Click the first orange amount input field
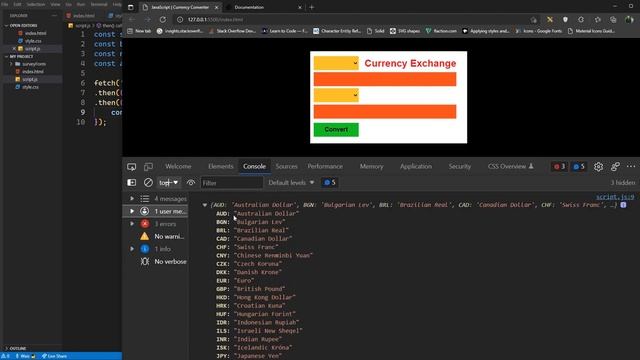 click(x=385, y=79)
